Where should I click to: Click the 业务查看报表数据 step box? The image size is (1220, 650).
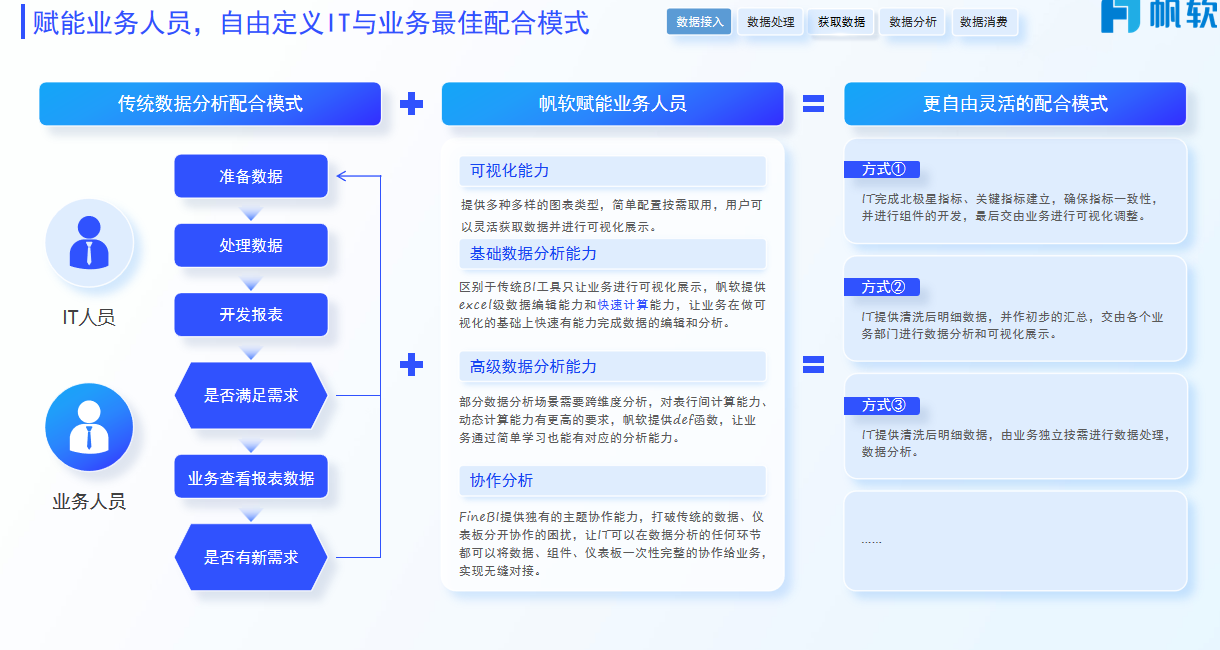[251, 477]
